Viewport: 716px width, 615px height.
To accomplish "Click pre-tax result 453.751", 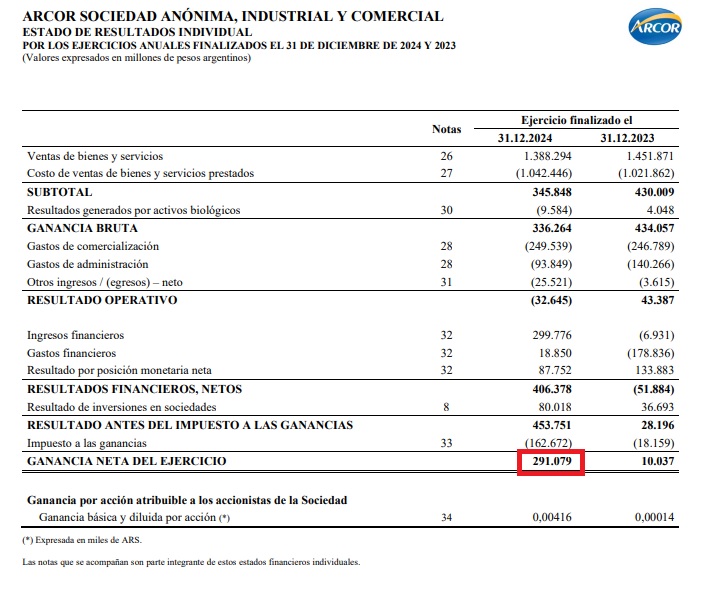I will tap(552, 426).
